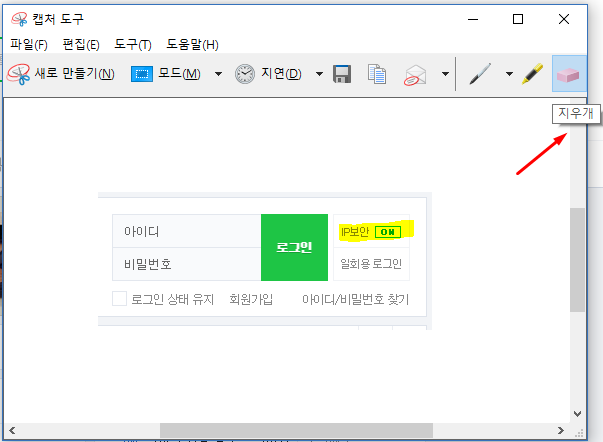Click the 회원가입 link
The height and width of the screenshot is (442, 603).
coord(251,299)
